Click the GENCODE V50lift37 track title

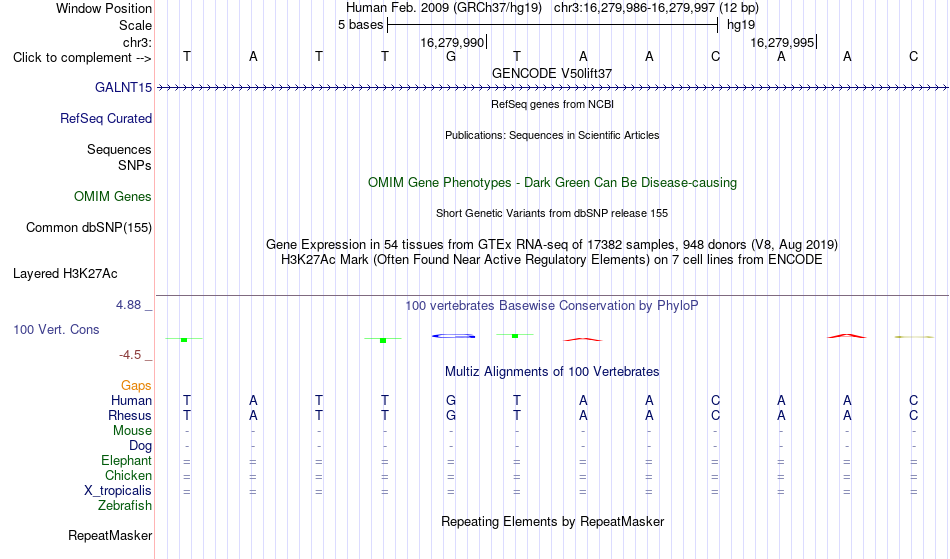point(552,73)
